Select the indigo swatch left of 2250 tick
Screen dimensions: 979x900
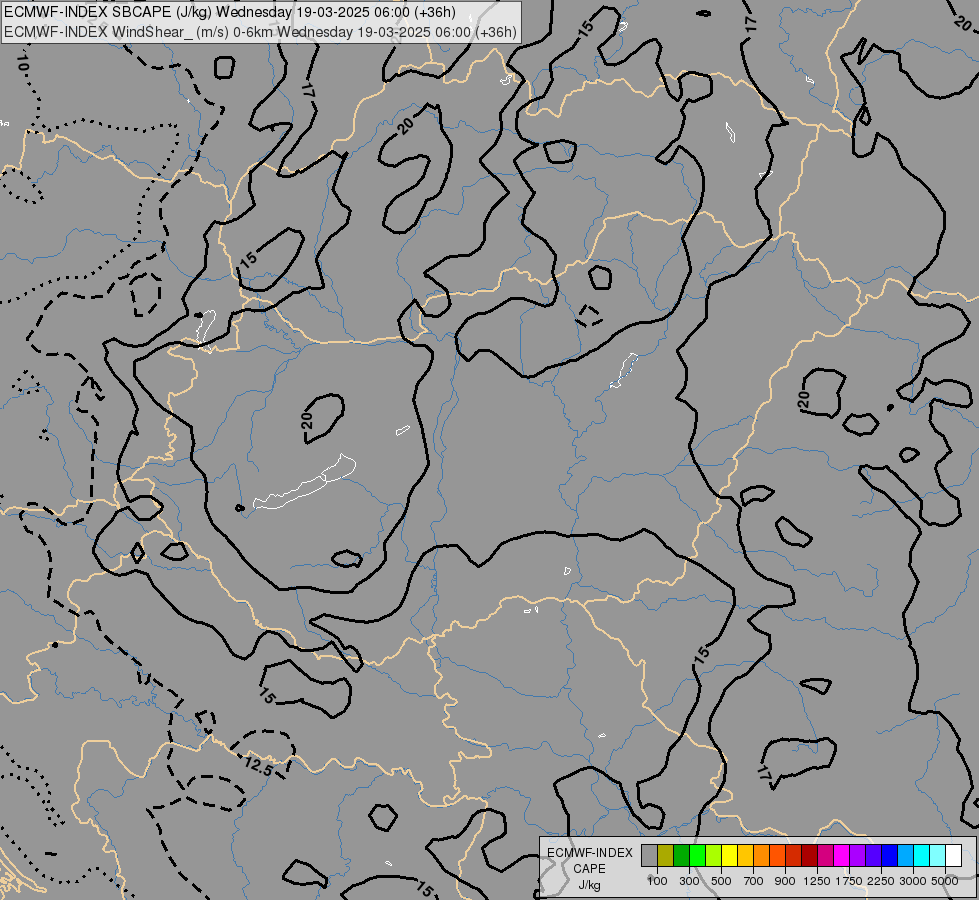click(873, 856)
